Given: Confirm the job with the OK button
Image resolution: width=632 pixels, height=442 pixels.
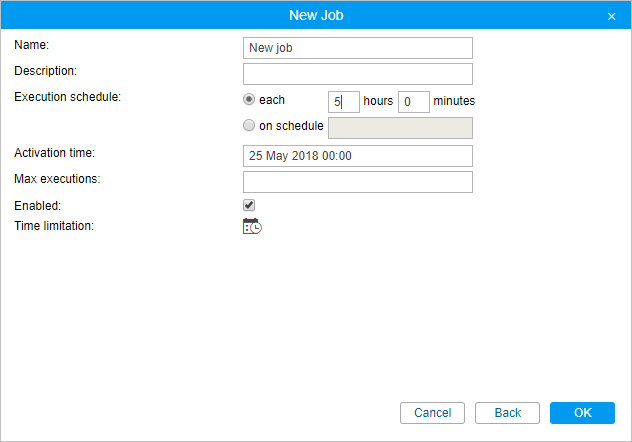Looking at the screenshot, I should click(582, 413).
